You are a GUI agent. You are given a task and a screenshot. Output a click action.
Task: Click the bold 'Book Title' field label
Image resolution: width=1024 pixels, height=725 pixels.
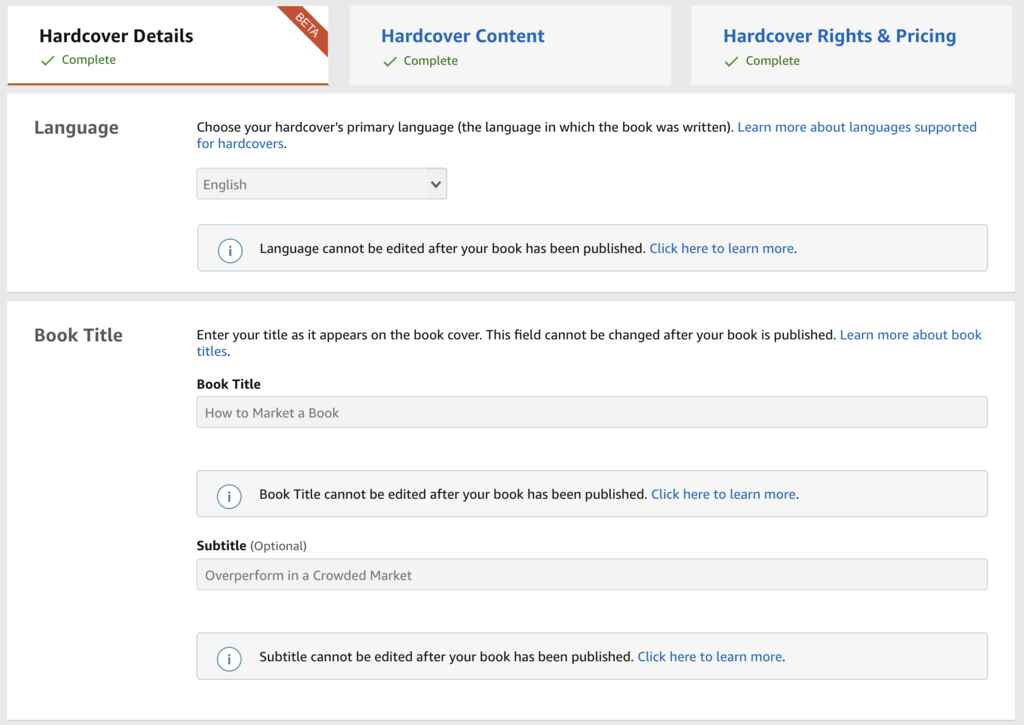pos(228,384)
